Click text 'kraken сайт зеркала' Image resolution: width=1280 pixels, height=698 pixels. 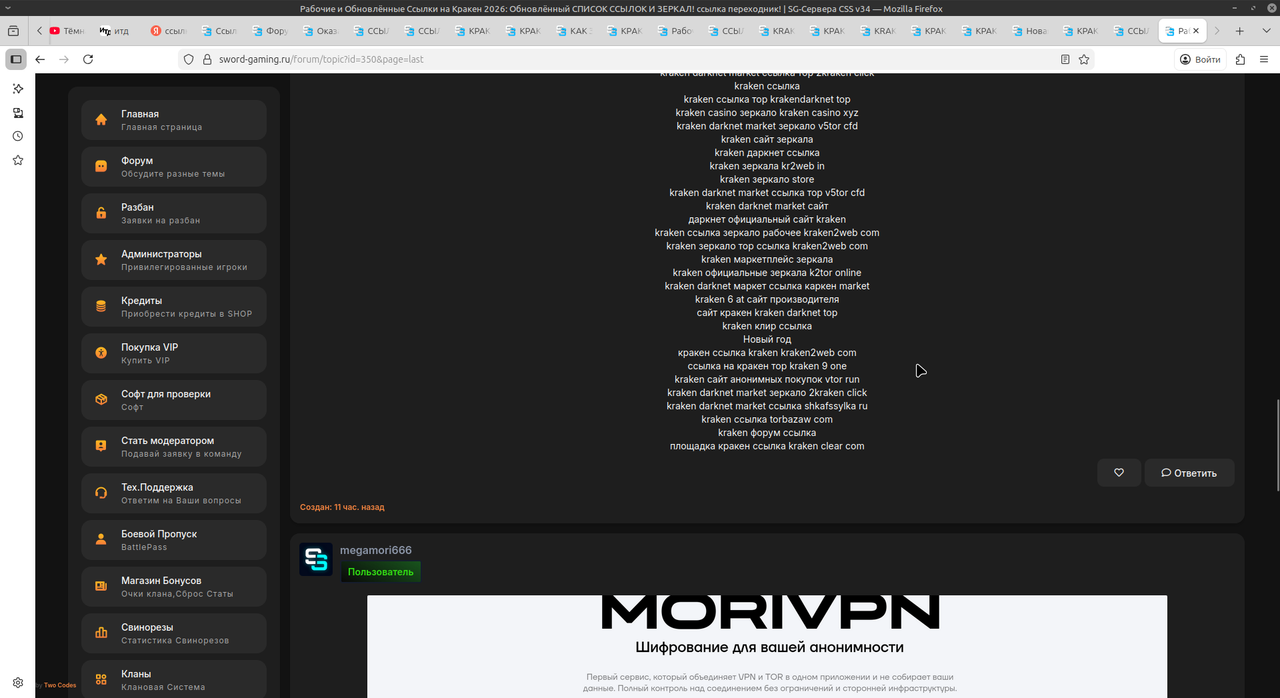pyautogui.click(x=767, y=139)
